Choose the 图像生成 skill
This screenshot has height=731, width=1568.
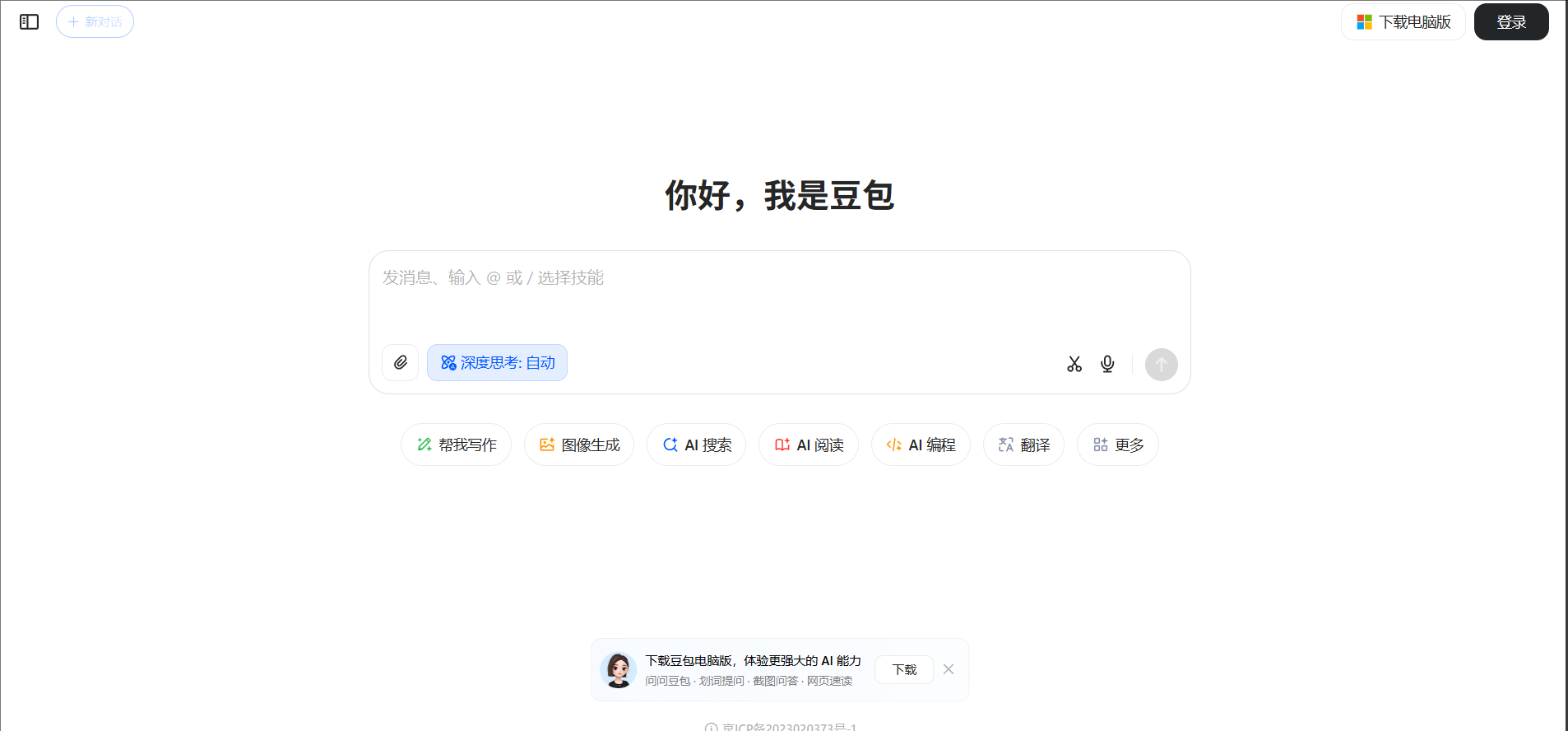click(579, 445)
